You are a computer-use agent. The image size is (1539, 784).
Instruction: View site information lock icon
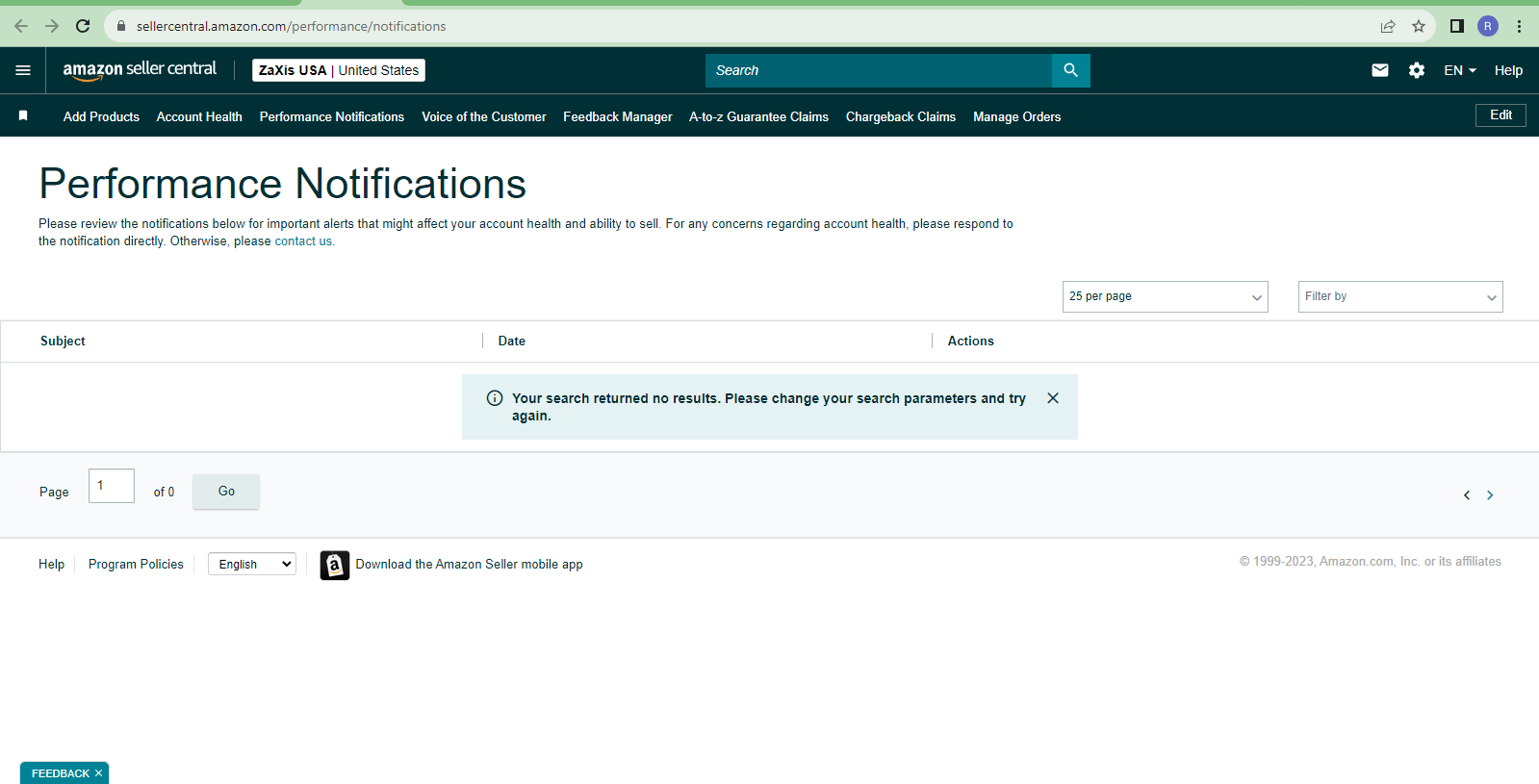point(121,26)
